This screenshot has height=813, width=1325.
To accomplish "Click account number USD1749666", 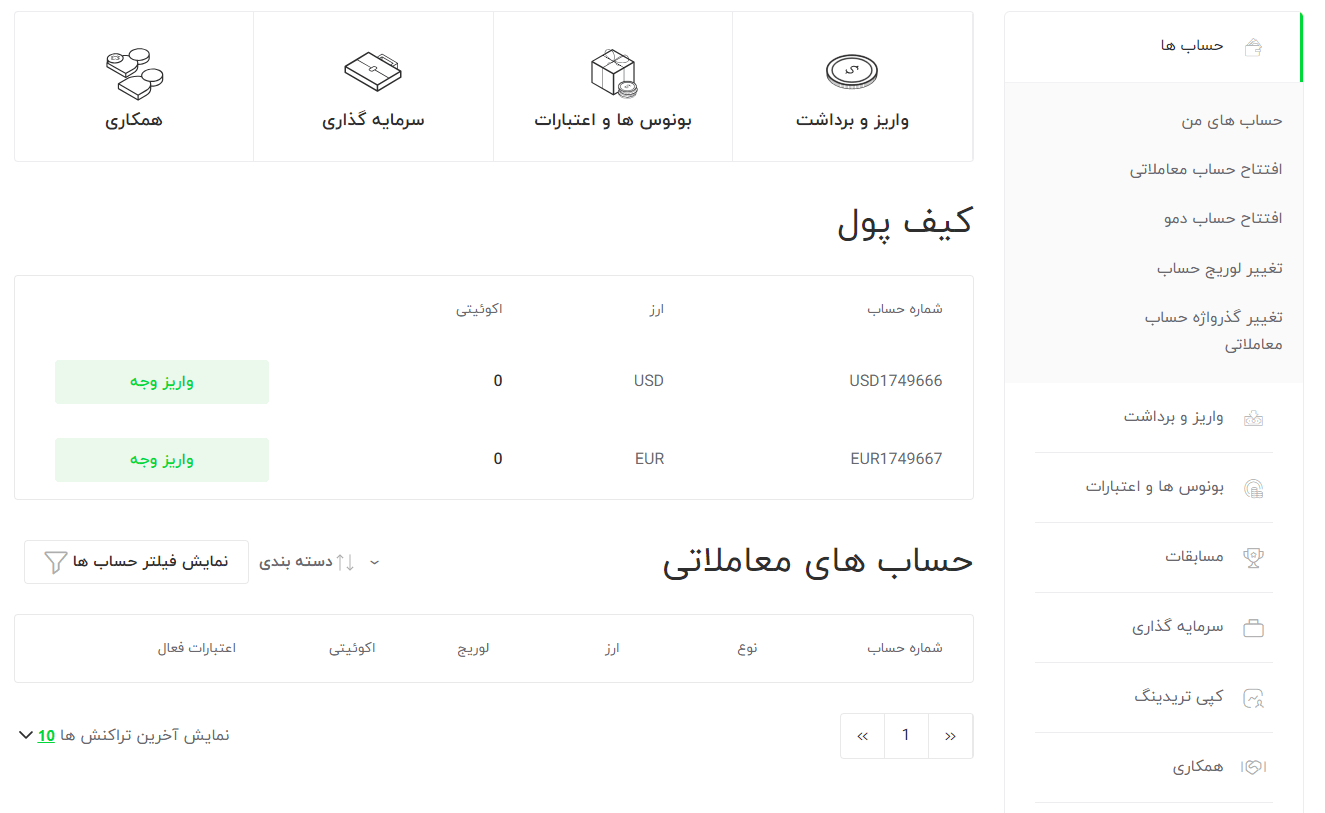I will 896,381.
